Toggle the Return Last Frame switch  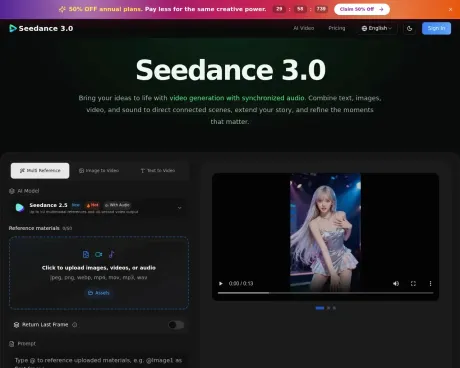point(176,325)
